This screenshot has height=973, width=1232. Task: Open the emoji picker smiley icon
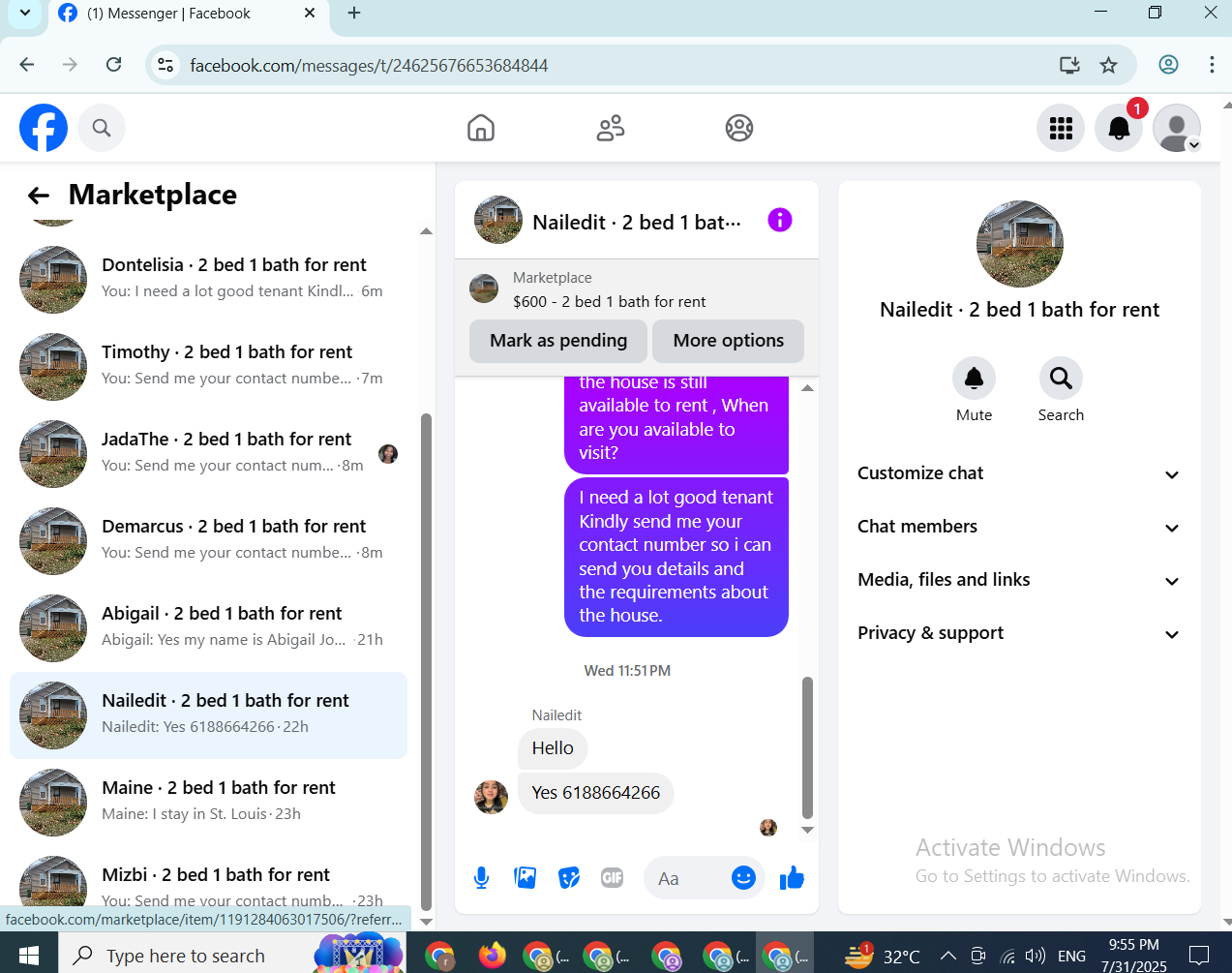click(743, 878)
